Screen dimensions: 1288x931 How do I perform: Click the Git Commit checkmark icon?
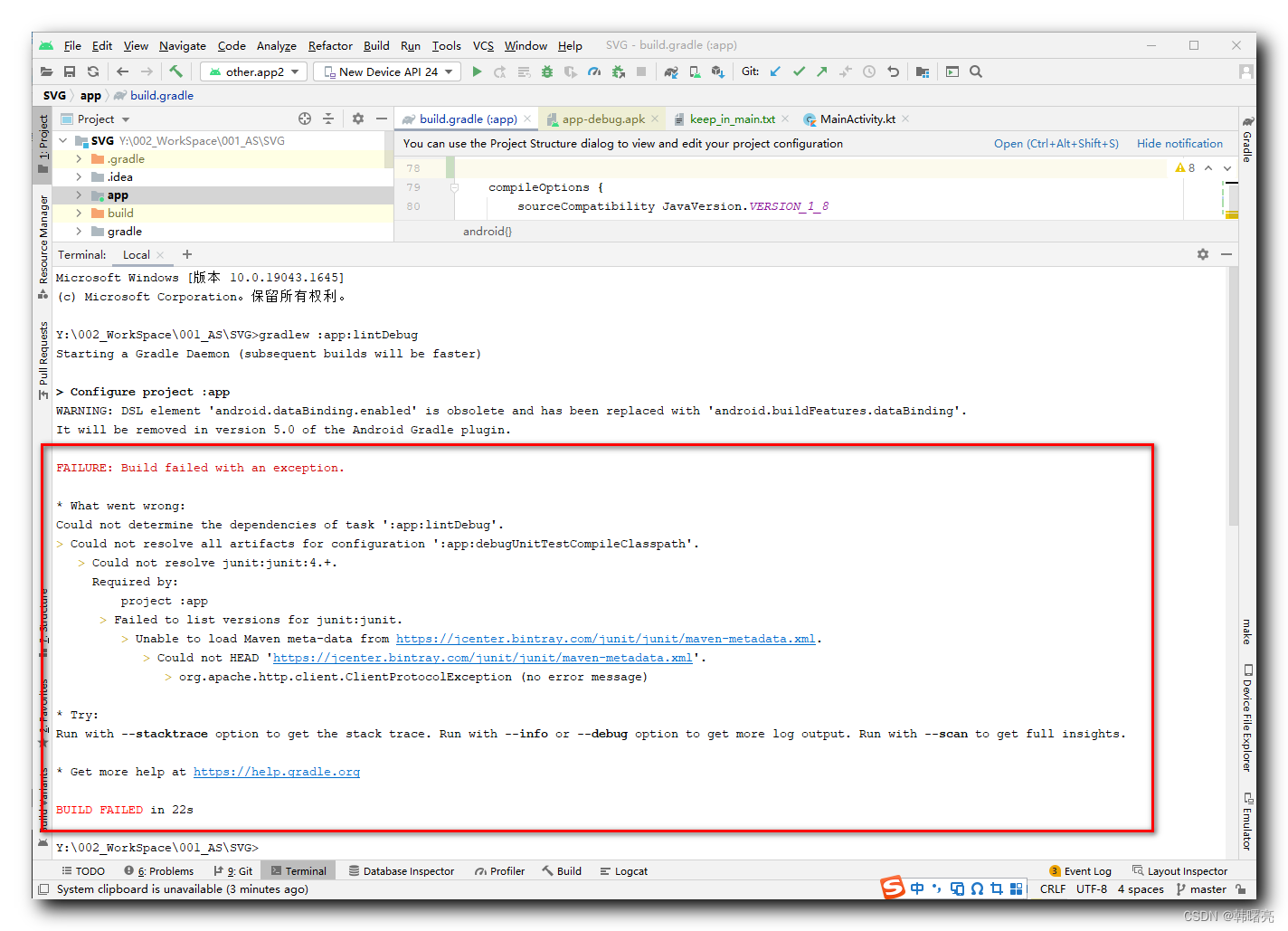[799, 71]
